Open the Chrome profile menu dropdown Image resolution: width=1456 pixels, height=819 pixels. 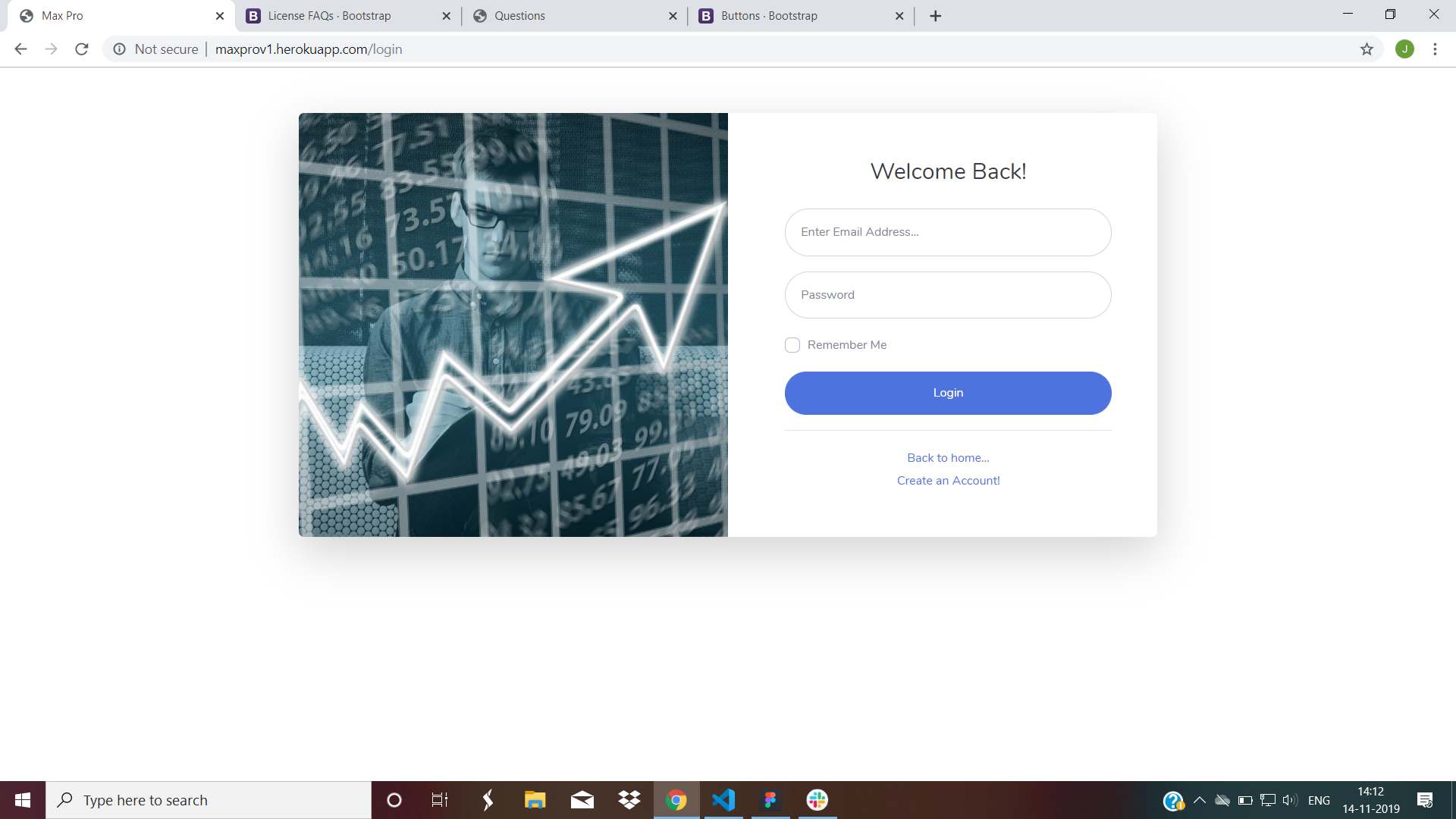[x=1405, y=48]
